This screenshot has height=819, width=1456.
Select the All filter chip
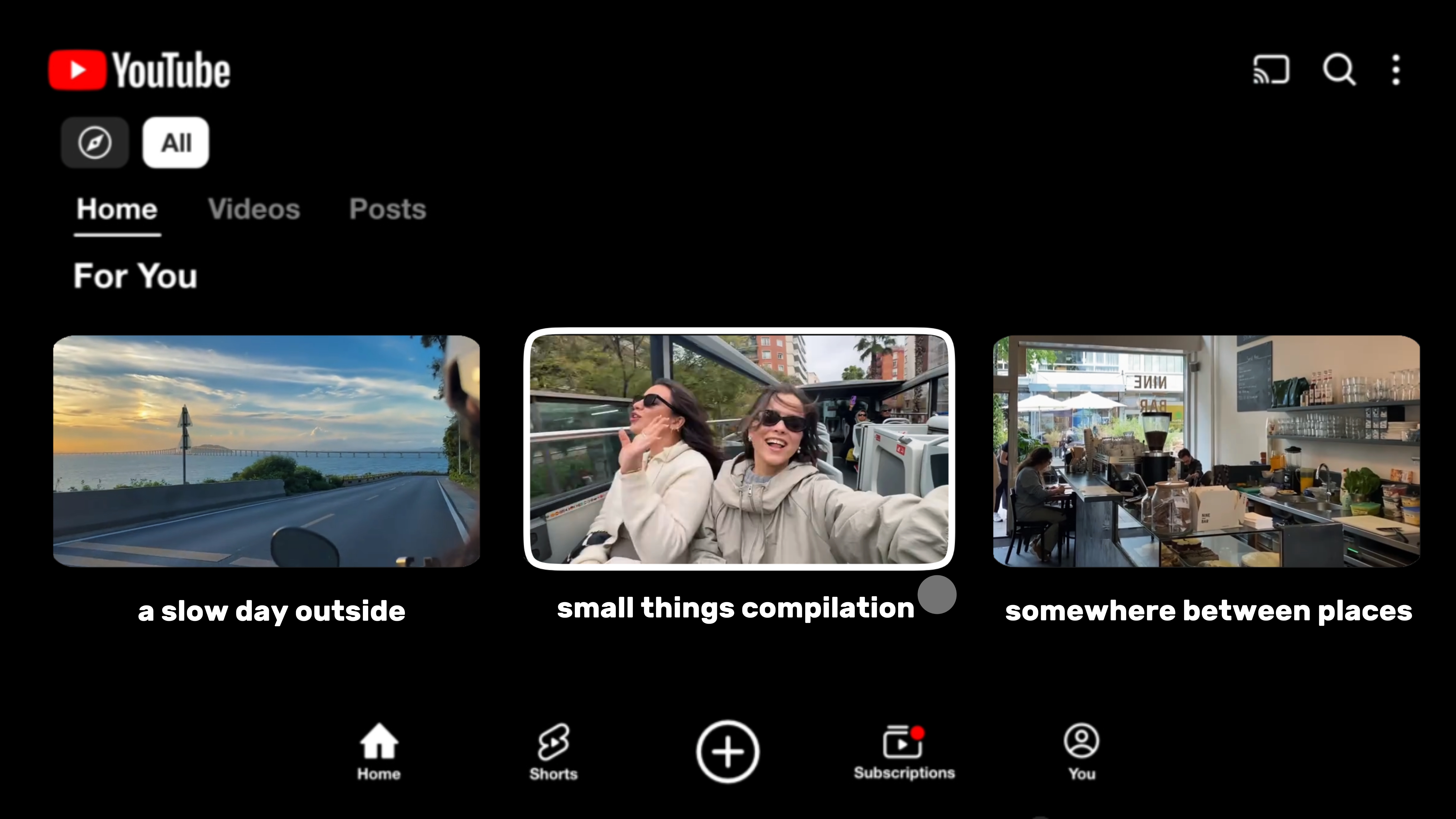point(176,142)
